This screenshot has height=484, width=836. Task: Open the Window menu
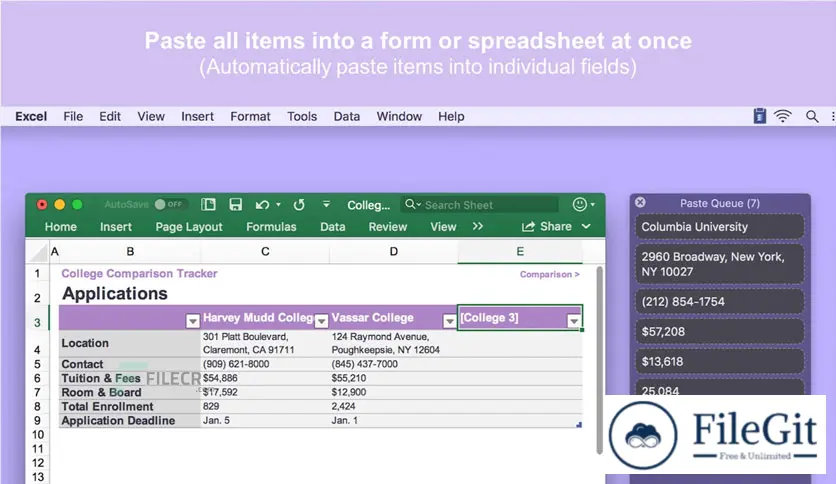click(399, 117)
